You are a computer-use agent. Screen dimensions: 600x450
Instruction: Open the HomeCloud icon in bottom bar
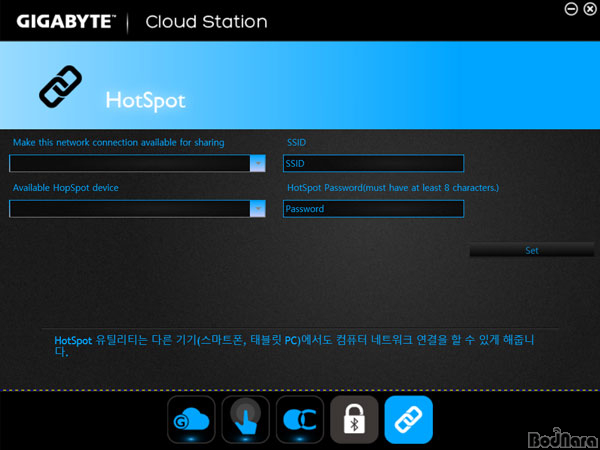(x=191, y=419)
